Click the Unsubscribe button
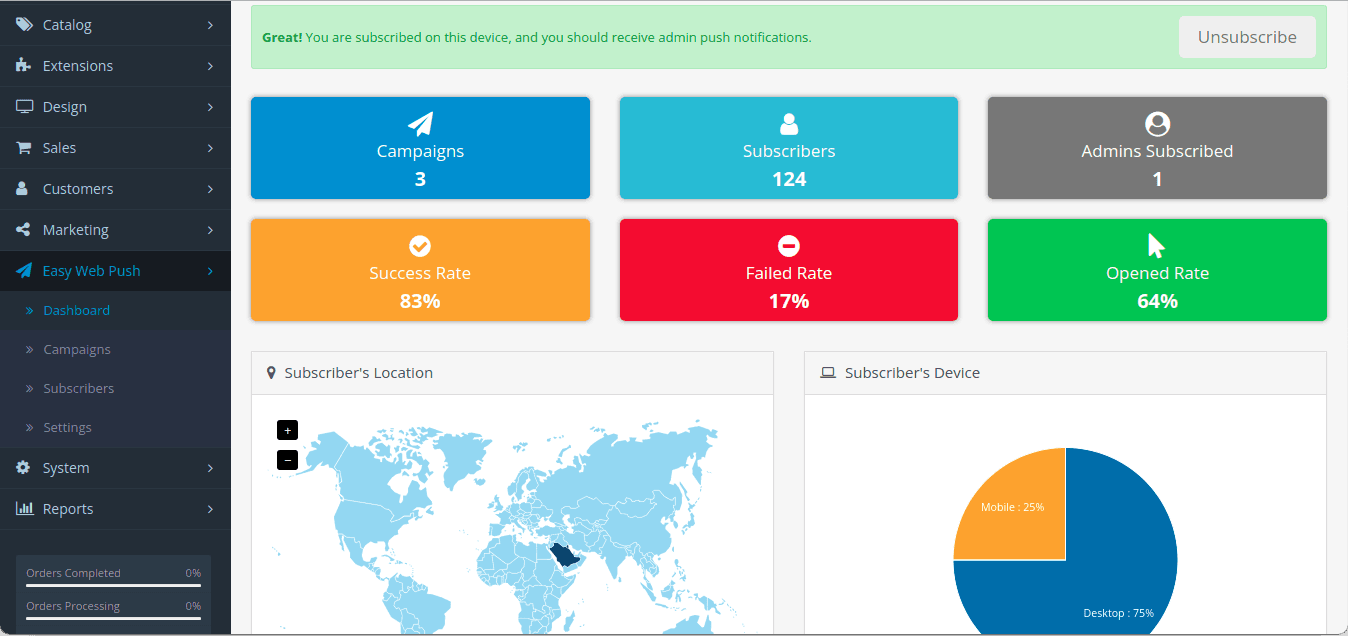Viewport: 1348px width, 636px height. [x=1247, y=37]
